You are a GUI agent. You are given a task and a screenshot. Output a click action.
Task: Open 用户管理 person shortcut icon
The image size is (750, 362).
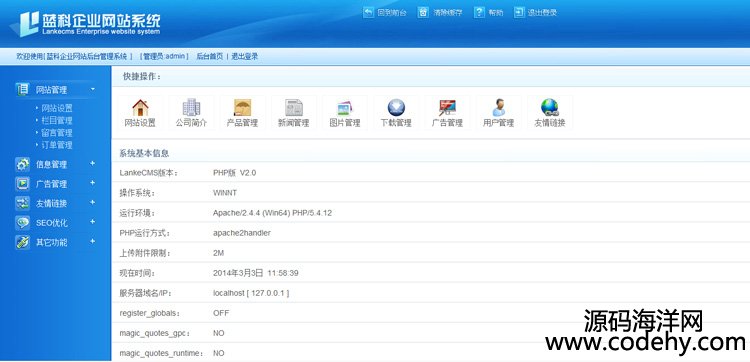click(498, 108)
